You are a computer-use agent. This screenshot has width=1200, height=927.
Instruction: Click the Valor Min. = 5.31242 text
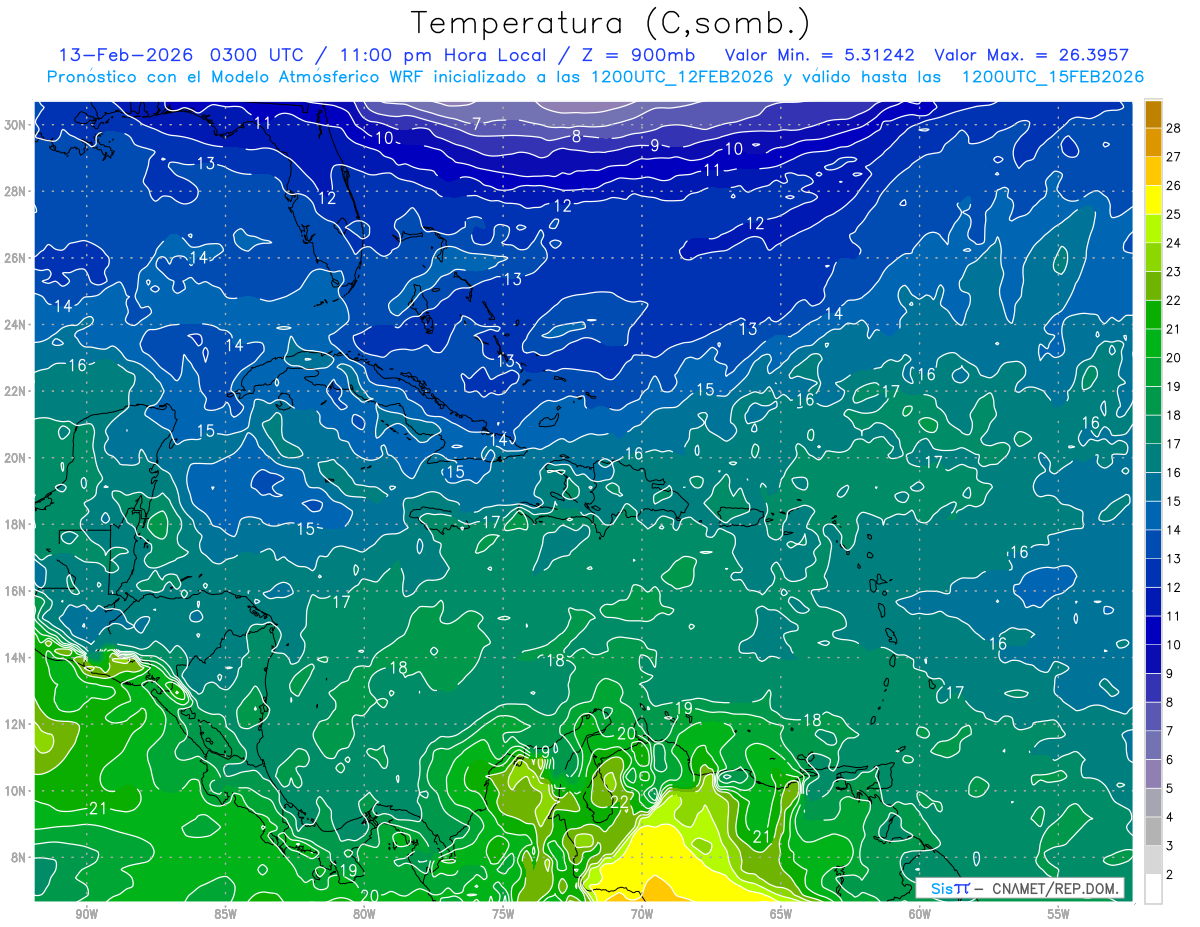point(819,55)
